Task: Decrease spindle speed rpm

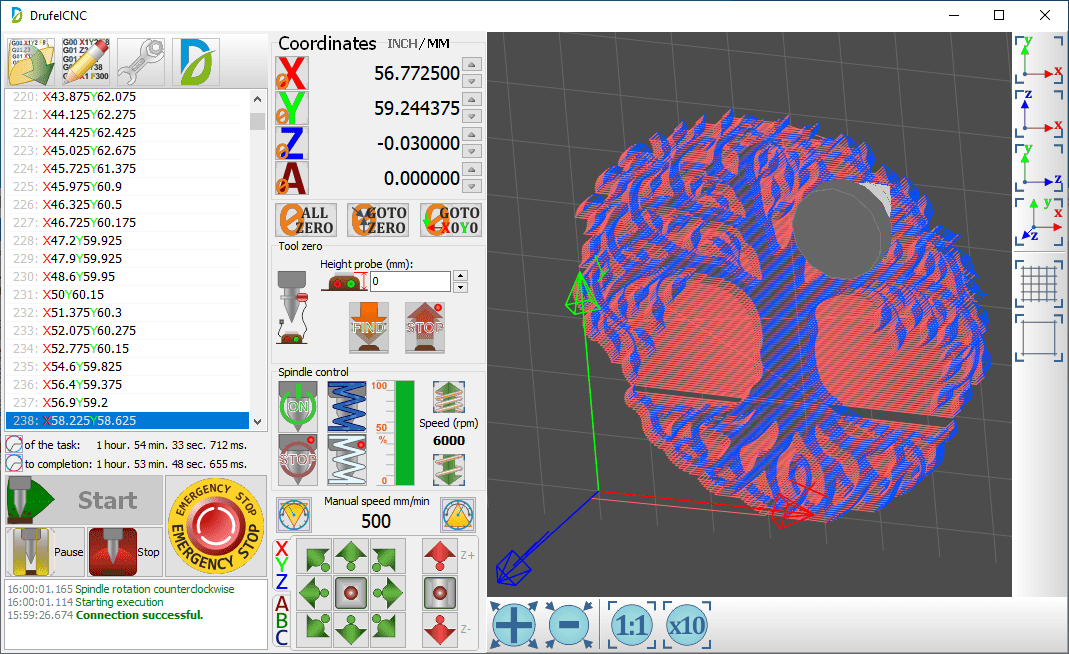Action: pos(449,469)
